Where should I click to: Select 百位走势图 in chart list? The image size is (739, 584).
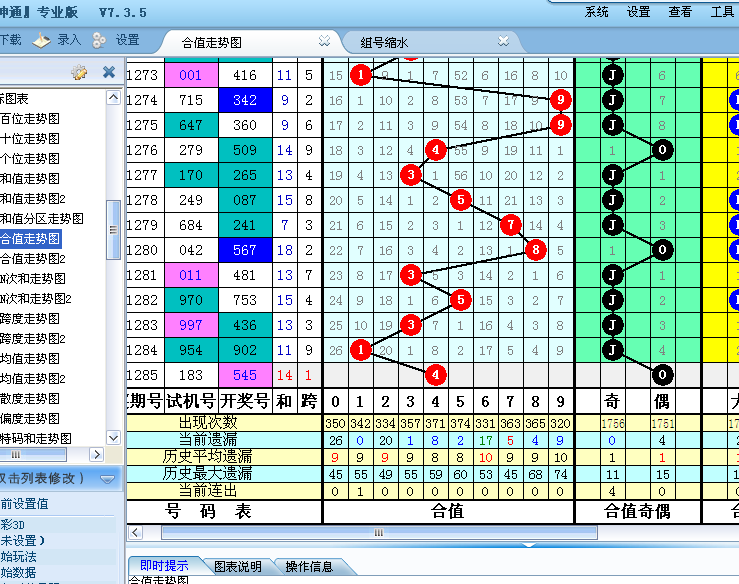30,119
